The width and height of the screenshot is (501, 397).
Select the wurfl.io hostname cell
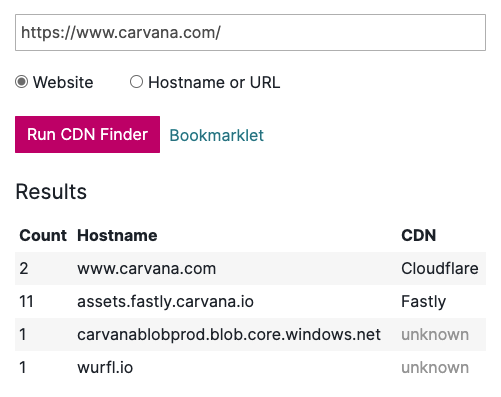tap(105, 367)
